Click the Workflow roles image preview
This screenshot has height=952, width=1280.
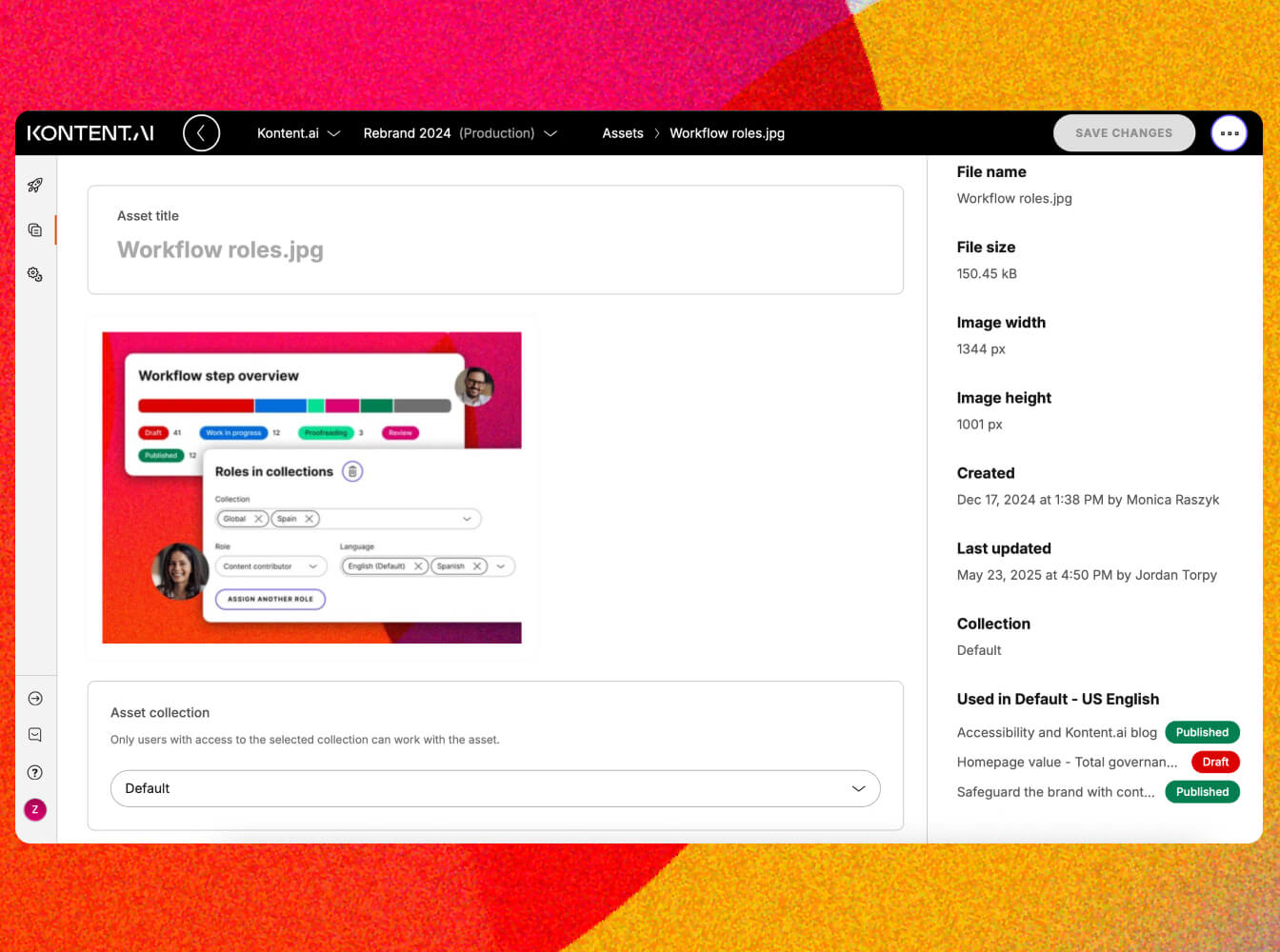[x=311, y=487]
